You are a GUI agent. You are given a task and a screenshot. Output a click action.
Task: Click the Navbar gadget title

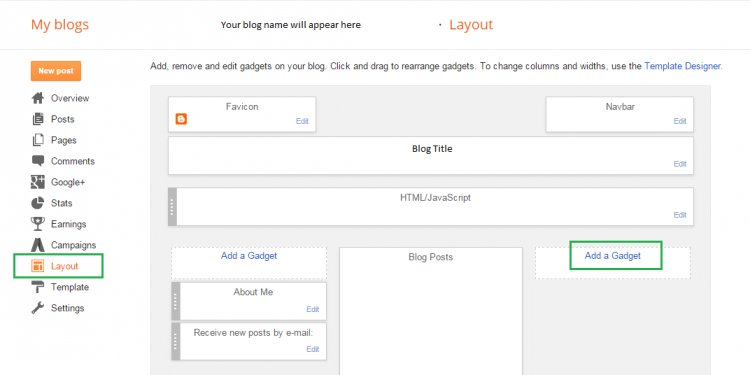(620, 107)
